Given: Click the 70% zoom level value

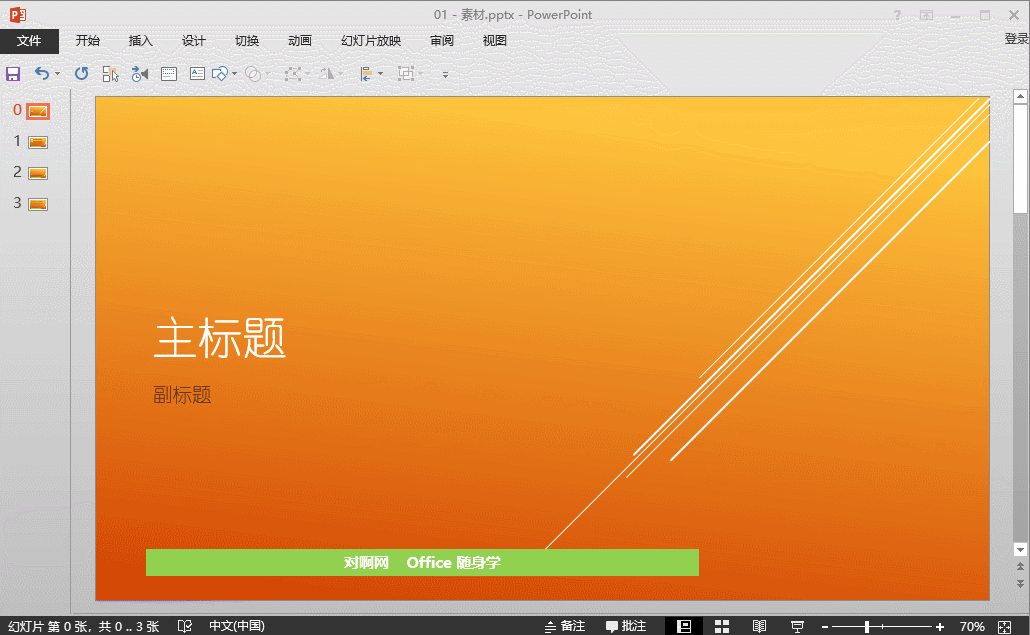Looking at the screenshot, I should pyautogui.click(x=972, y=626).
